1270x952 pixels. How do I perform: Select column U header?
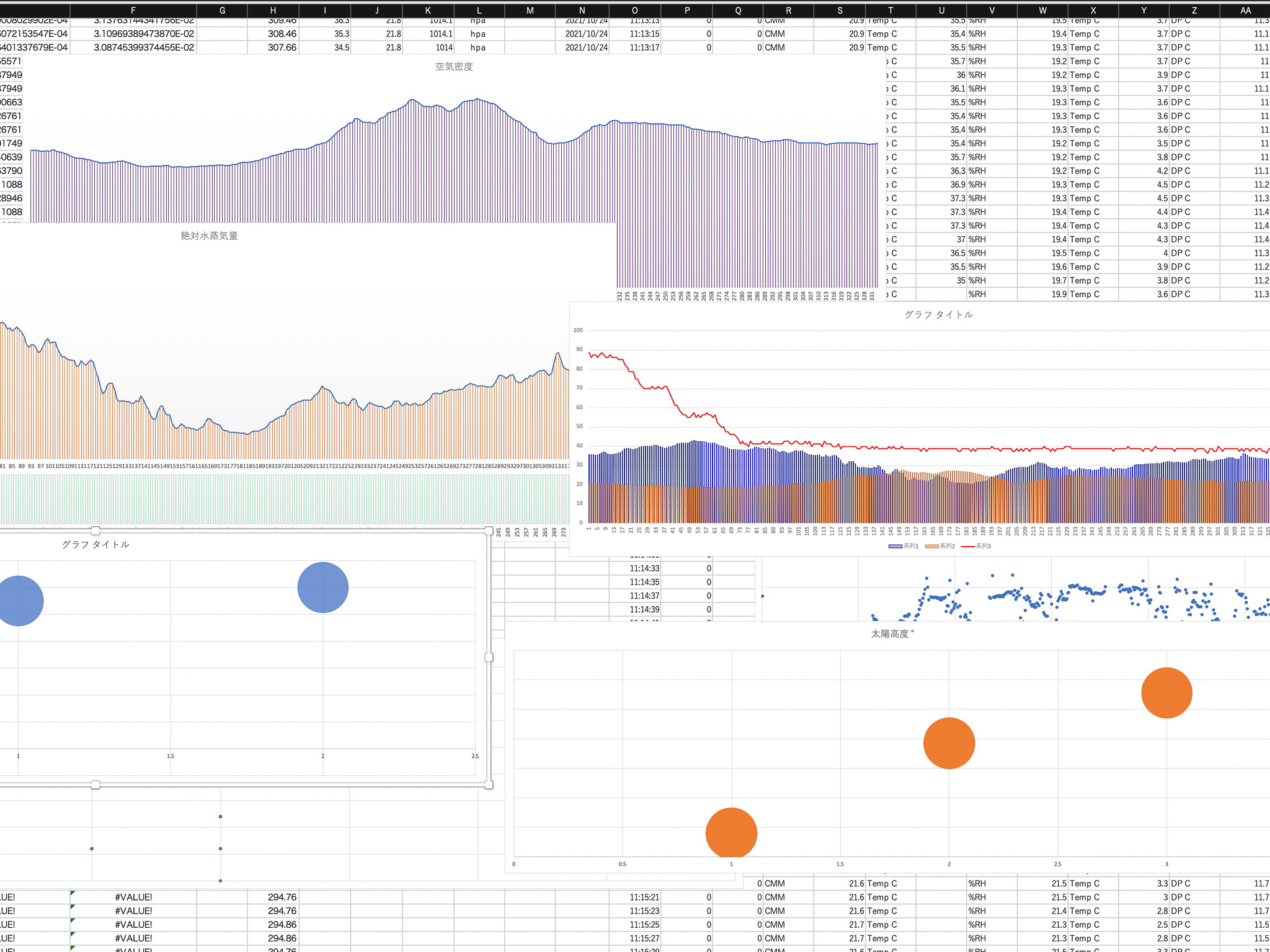[941, 11]
